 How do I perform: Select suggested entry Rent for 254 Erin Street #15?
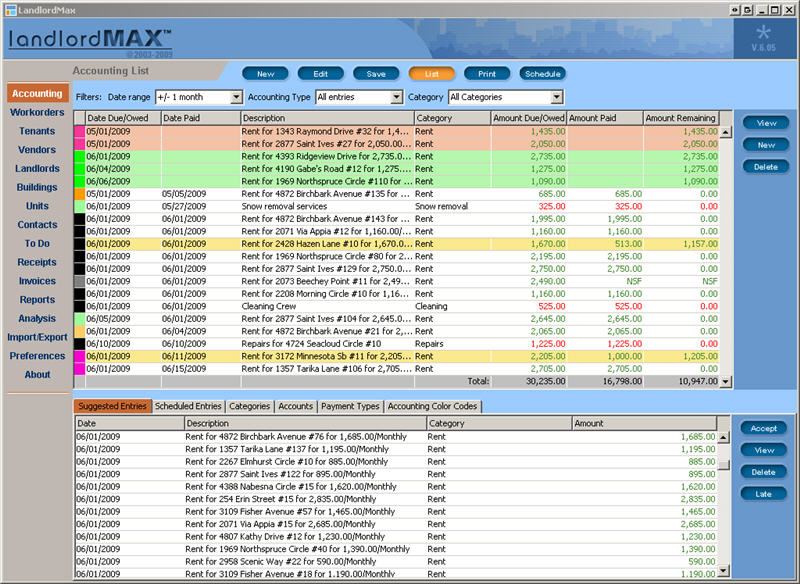(x=396, y=499)
